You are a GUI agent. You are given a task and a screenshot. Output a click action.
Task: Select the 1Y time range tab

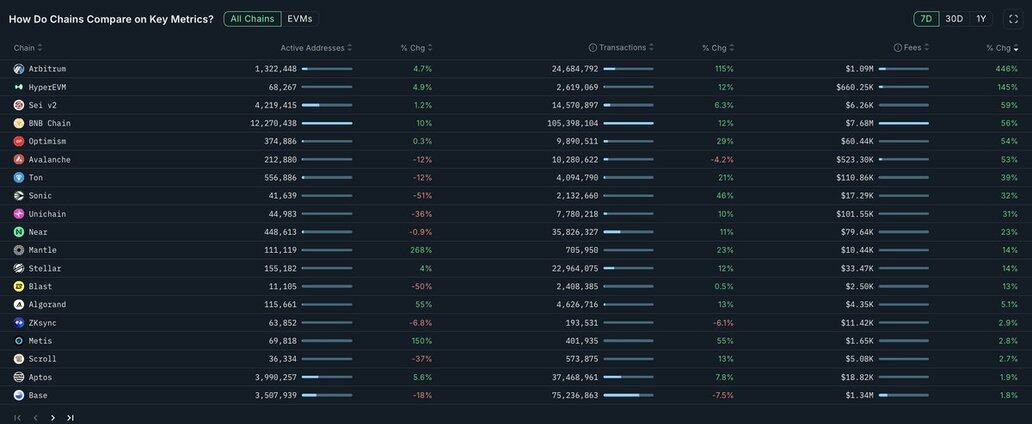coord(981,19)
